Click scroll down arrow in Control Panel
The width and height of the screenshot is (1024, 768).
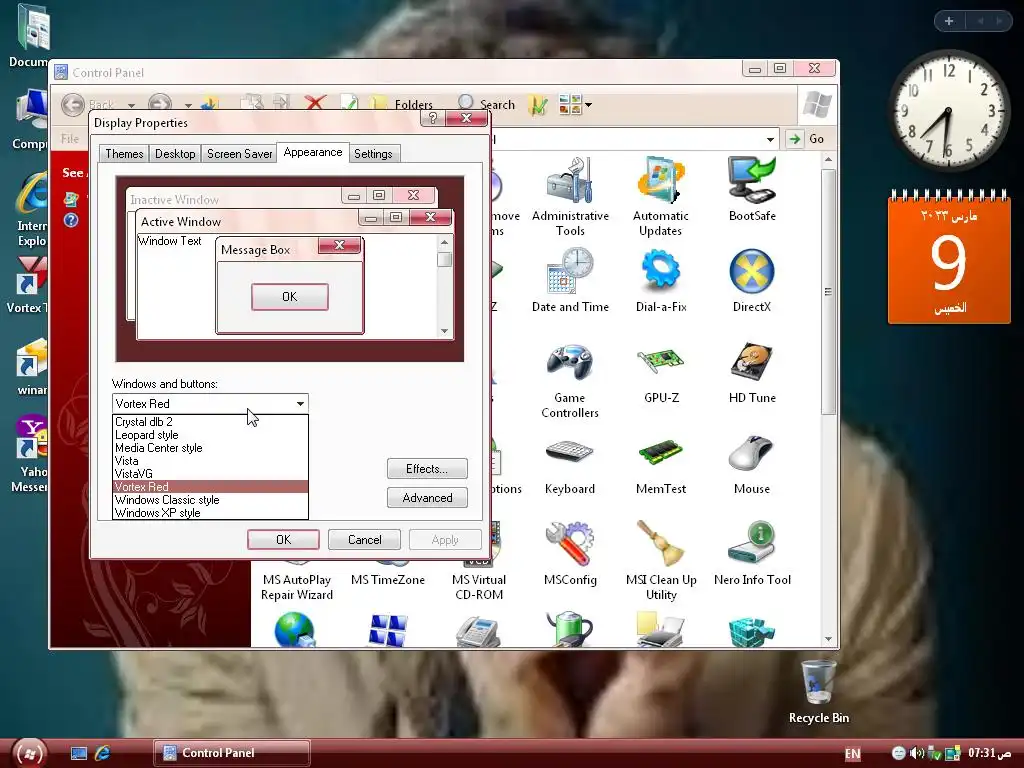(x=828, y=639)
